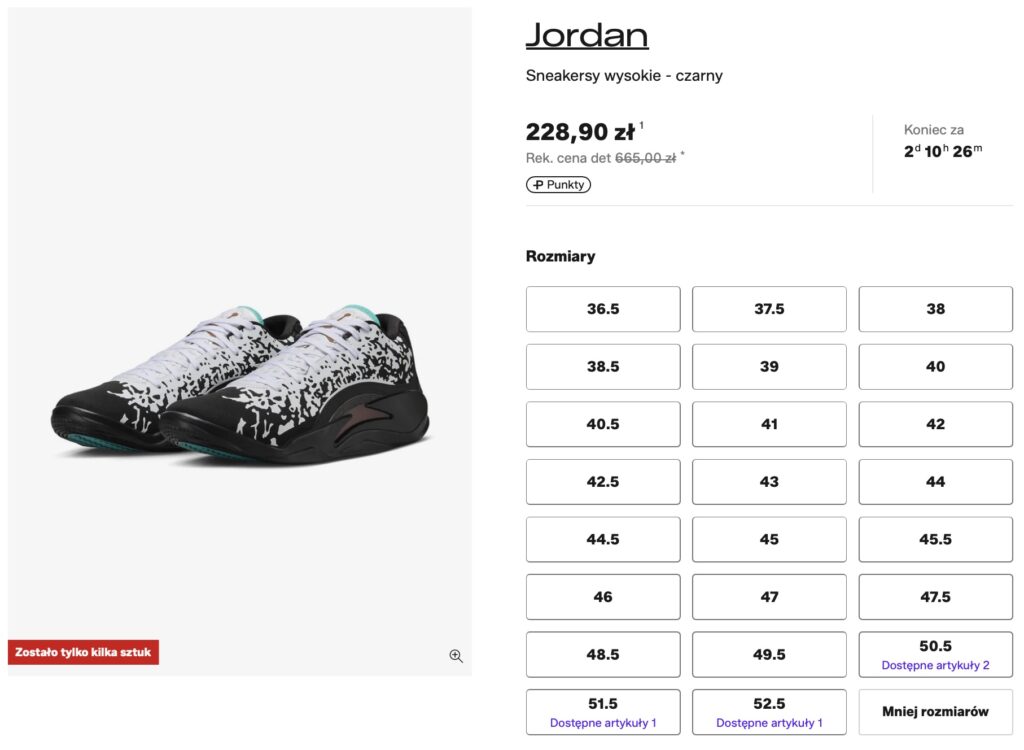
Task: Select size 36.5
Action: tap(603, 309)
